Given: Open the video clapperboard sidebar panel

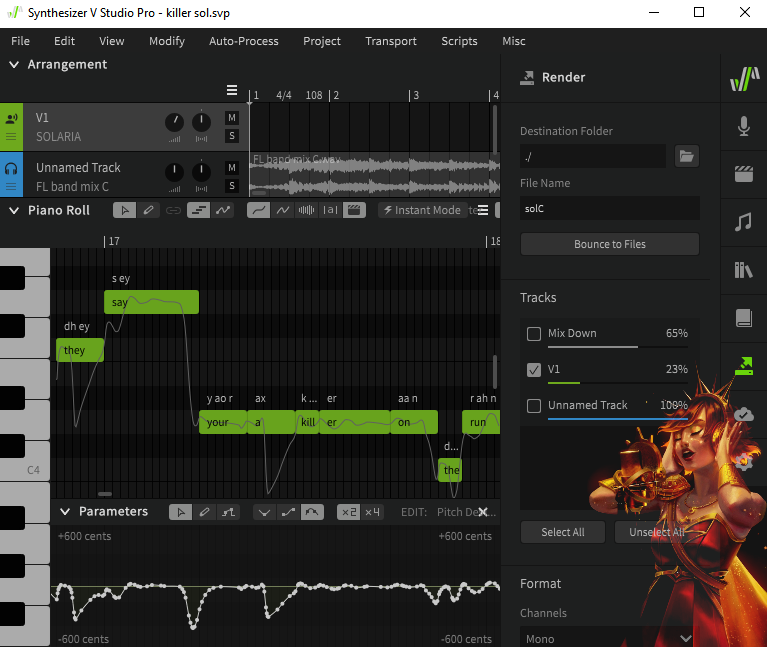Looking at the screenshot, I should [743, 174].
